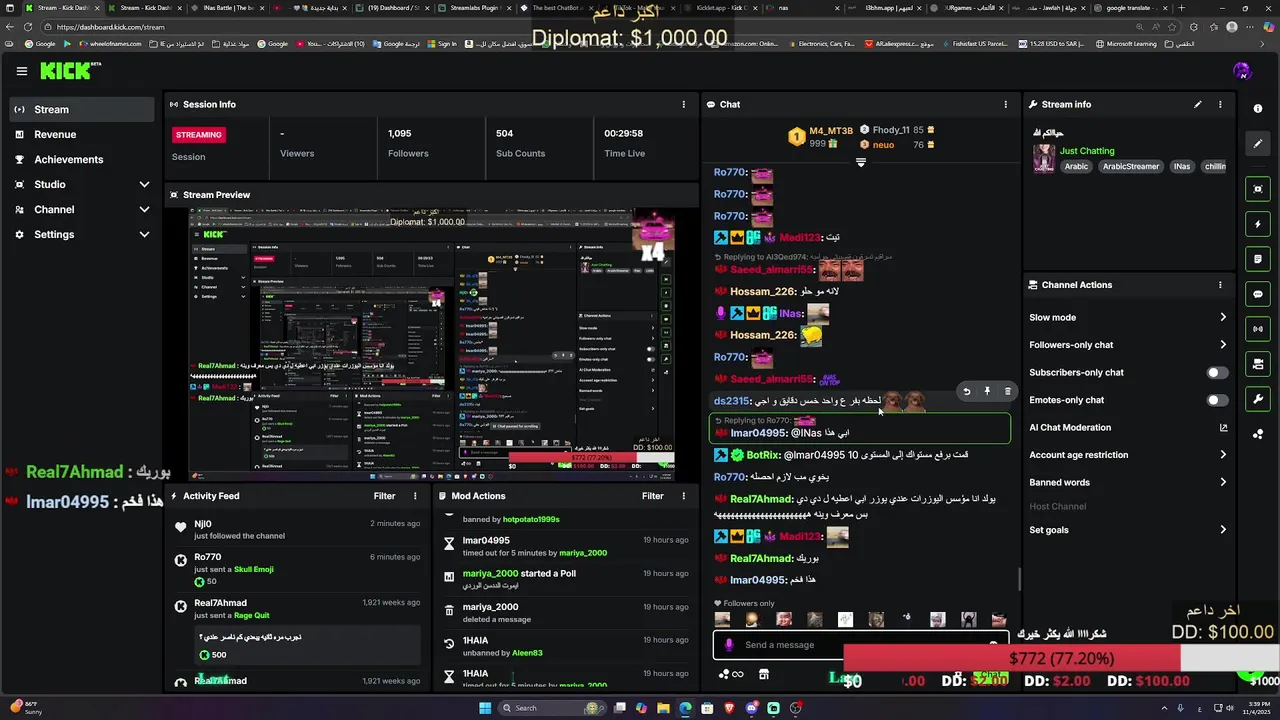Image resolution: width=1280 pixels, height=720 pixels.
Task: Open Account age restriction settings
Action: point(1128,455)
